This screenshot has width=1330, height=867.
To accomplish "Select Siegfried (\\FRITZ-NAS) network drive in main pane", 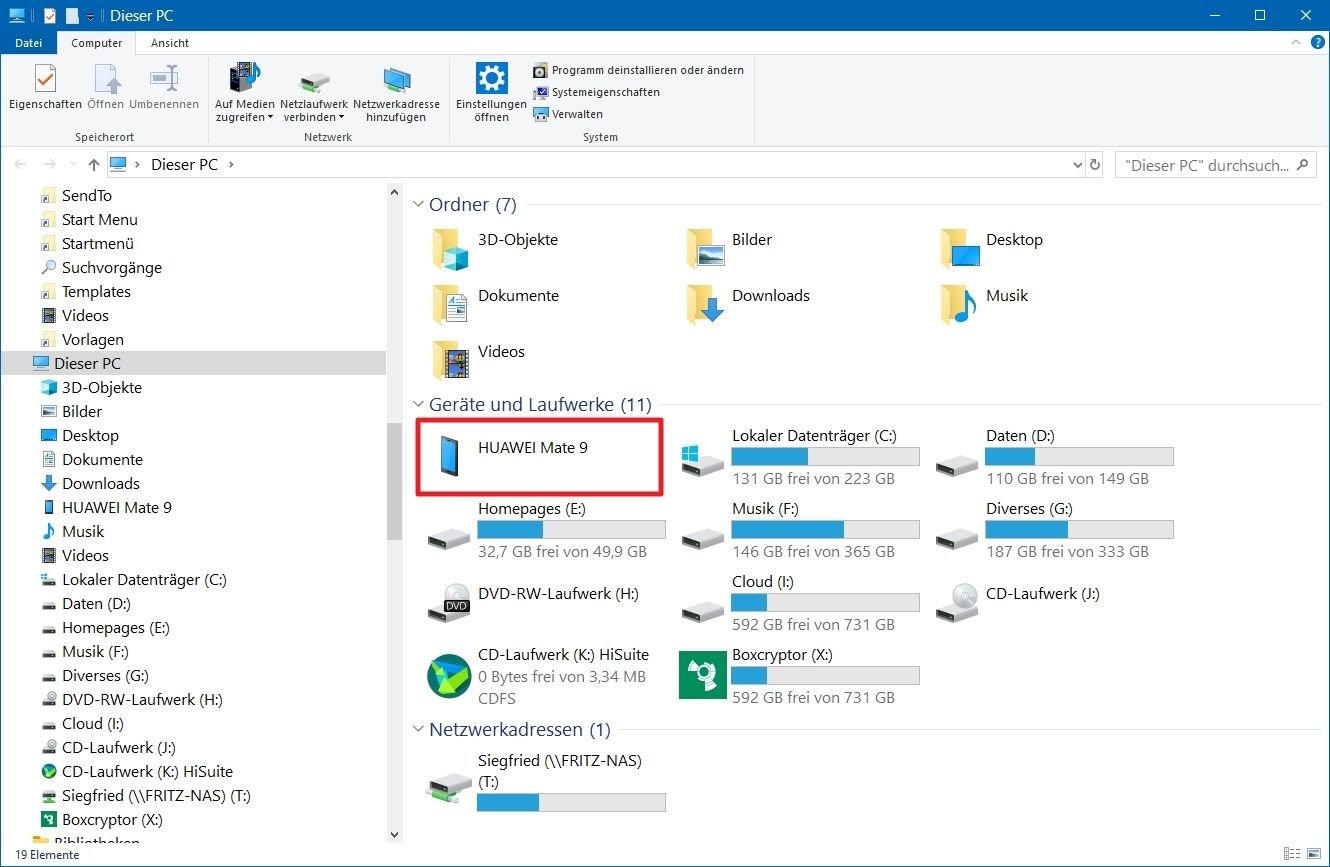I will click(546, 781).
